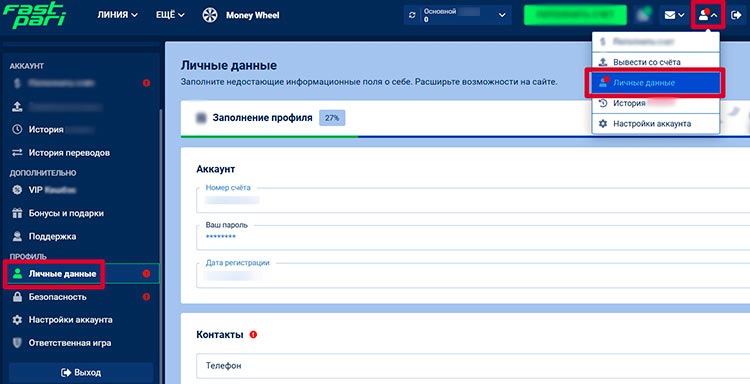Viewport: 750px width, 384px height.
Task: Click the 27% profile completion badge
Action: click(332, 118)
